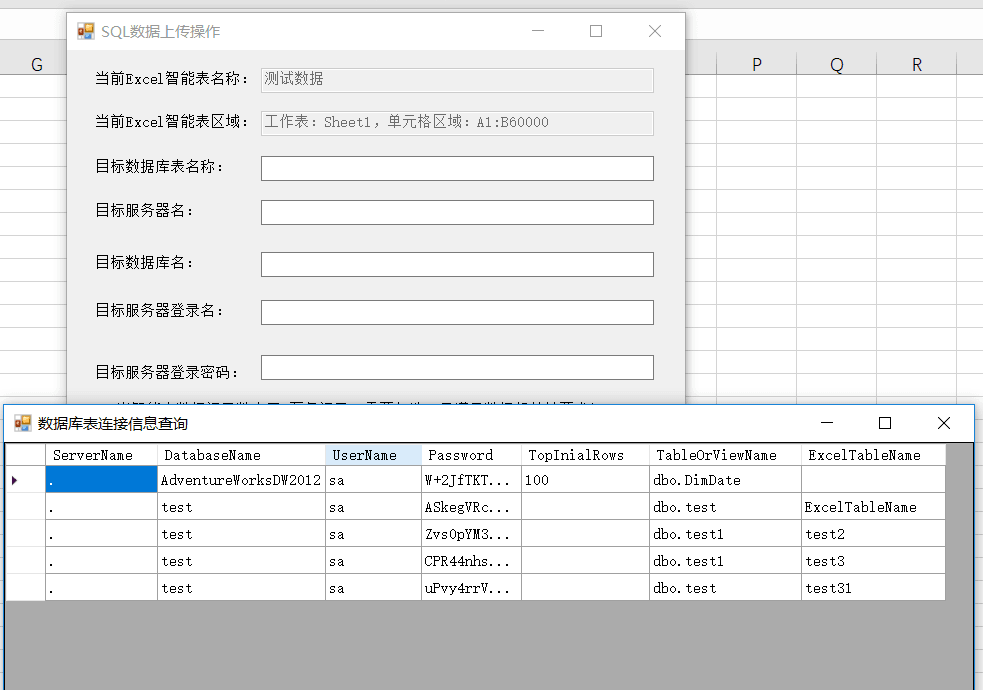Select the test3 ExcelTableName cell
This screenshot has width=983, height=690.
873,561
